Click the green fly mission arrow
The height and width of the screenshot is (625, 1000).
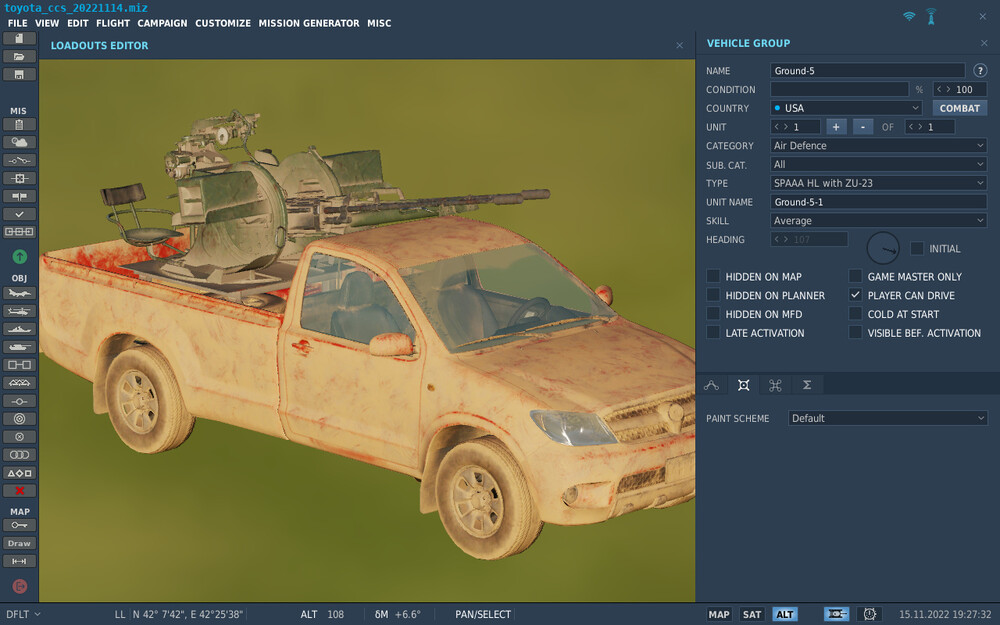coord(19,257)
